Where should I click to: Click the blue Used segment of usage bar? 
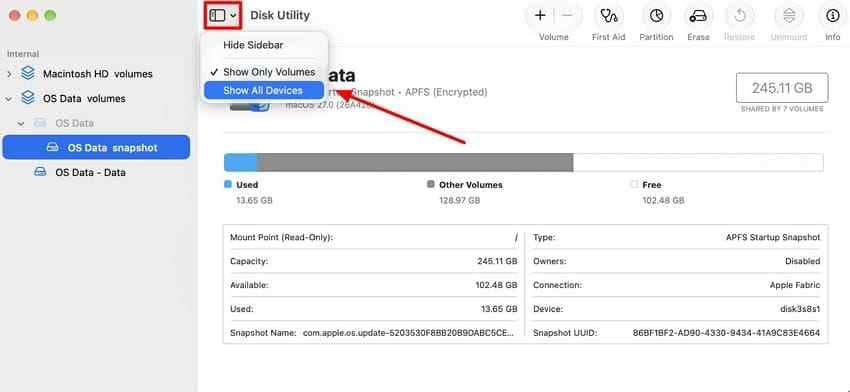(241, 163)
